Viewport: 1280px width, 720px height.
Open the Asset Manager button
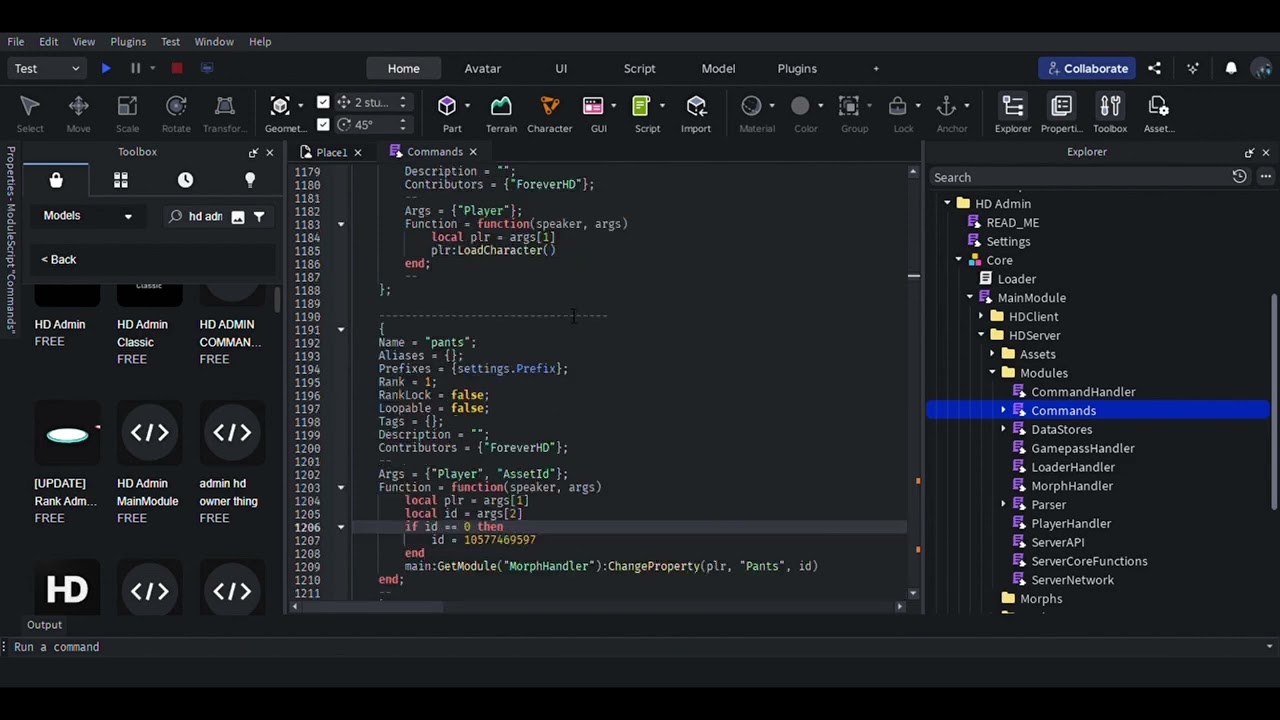[1158, 112]
